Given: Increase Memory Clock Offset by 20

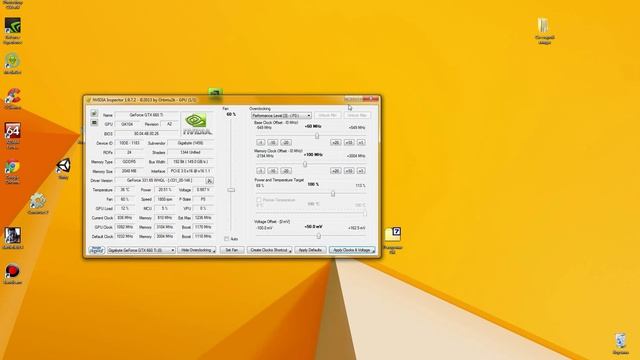Looking at the screenshot, I should click(x=336, y=171).
